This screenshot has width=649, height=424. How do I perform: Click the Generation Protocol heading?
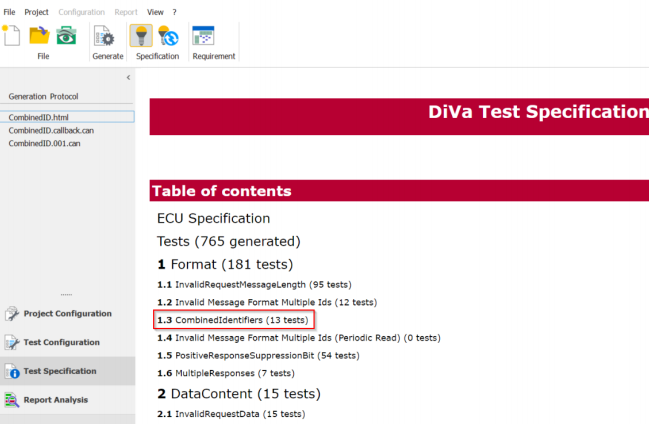point(43,96)
